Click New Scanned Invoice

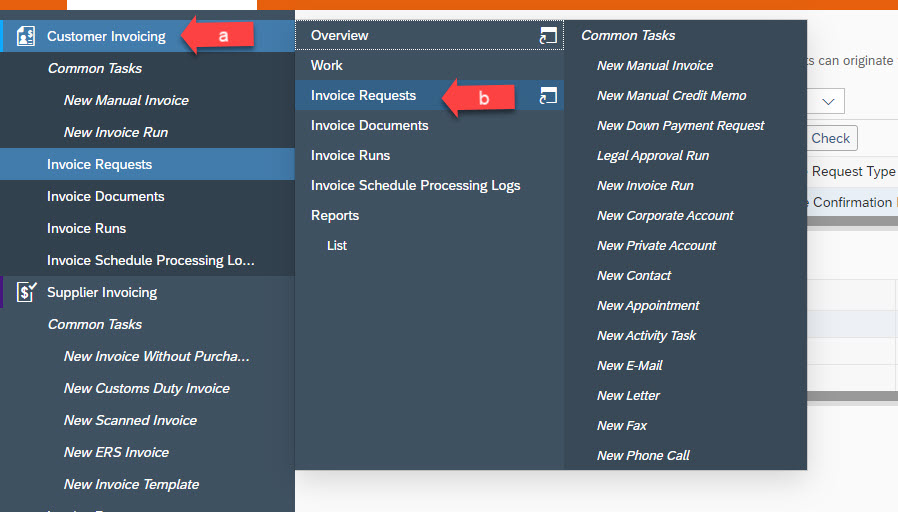tap(131, 420)
